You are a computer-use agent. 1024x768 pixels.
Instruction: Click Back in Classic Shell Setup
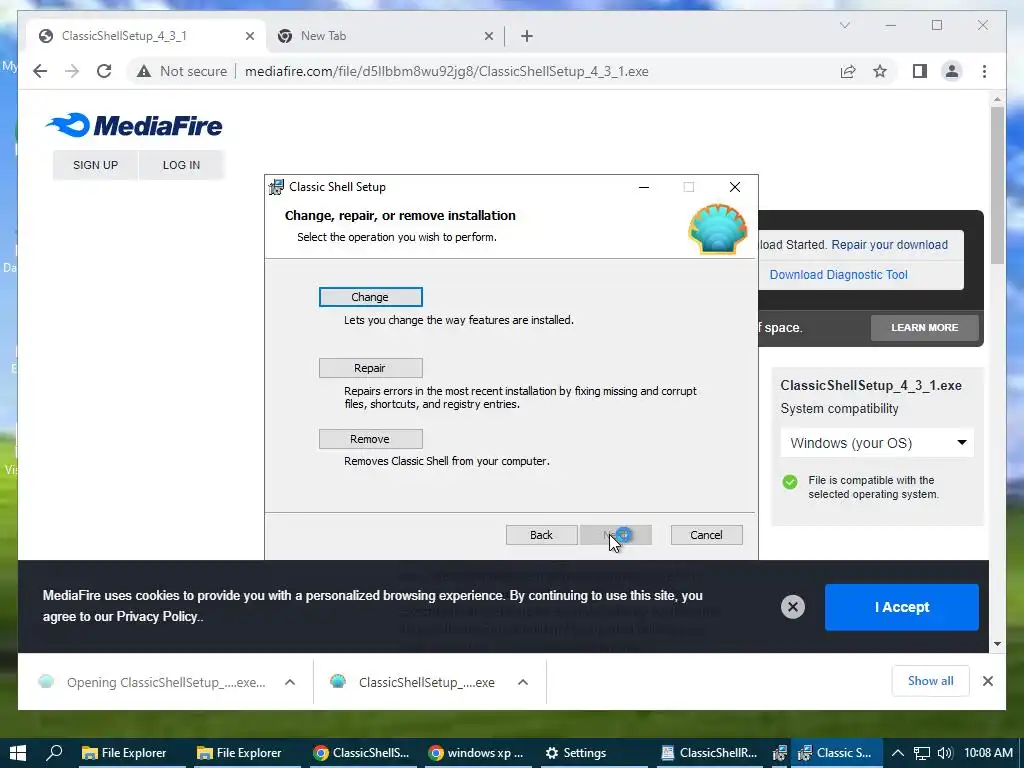click(x=541, y=535)
